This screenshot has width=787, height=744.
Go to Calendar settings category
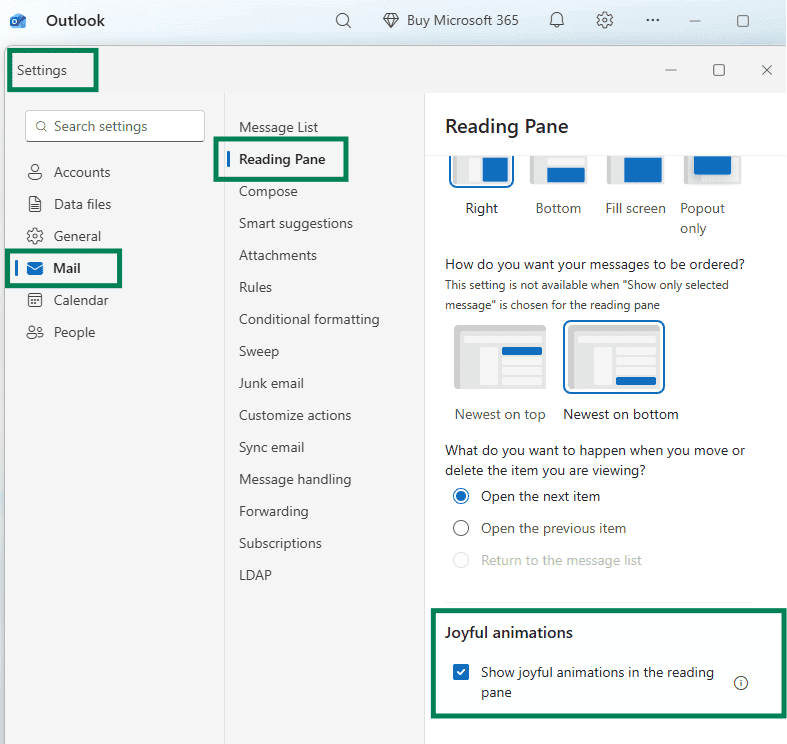81,300
